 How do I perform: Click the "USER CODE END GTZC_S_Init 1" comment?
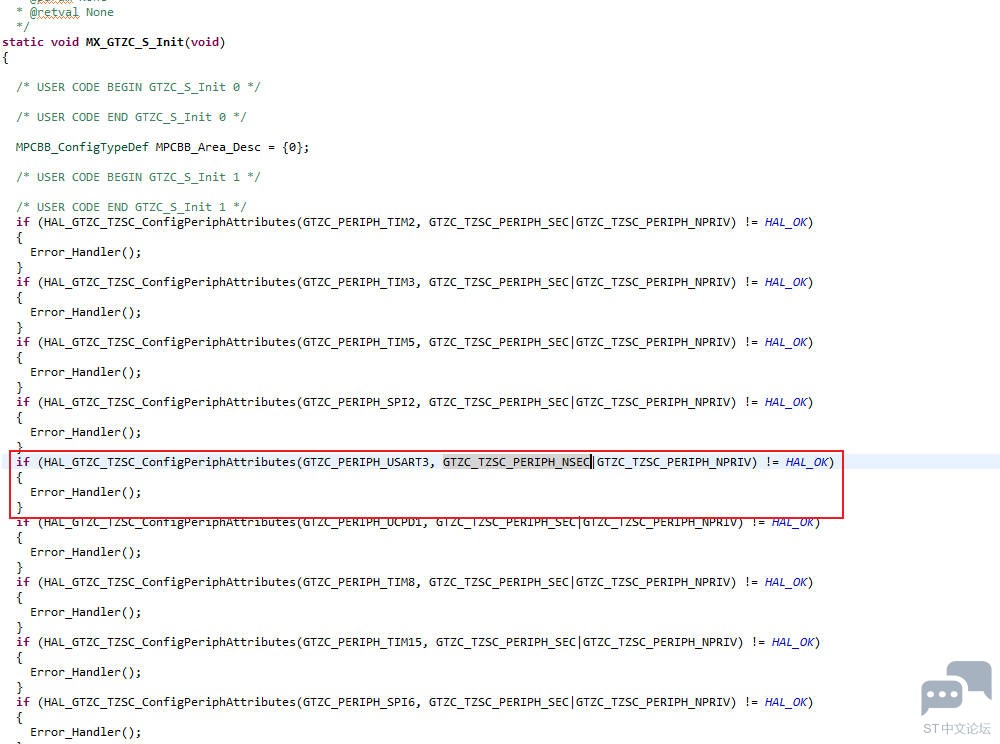click(x=131, y=207)
